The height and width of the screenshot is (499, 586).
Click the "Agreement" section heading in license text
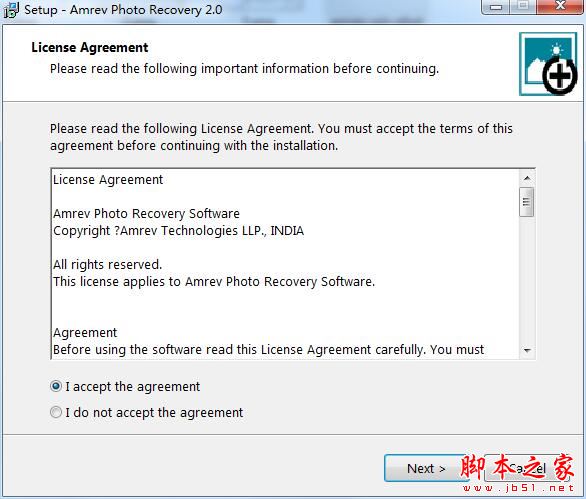[85, 333]
